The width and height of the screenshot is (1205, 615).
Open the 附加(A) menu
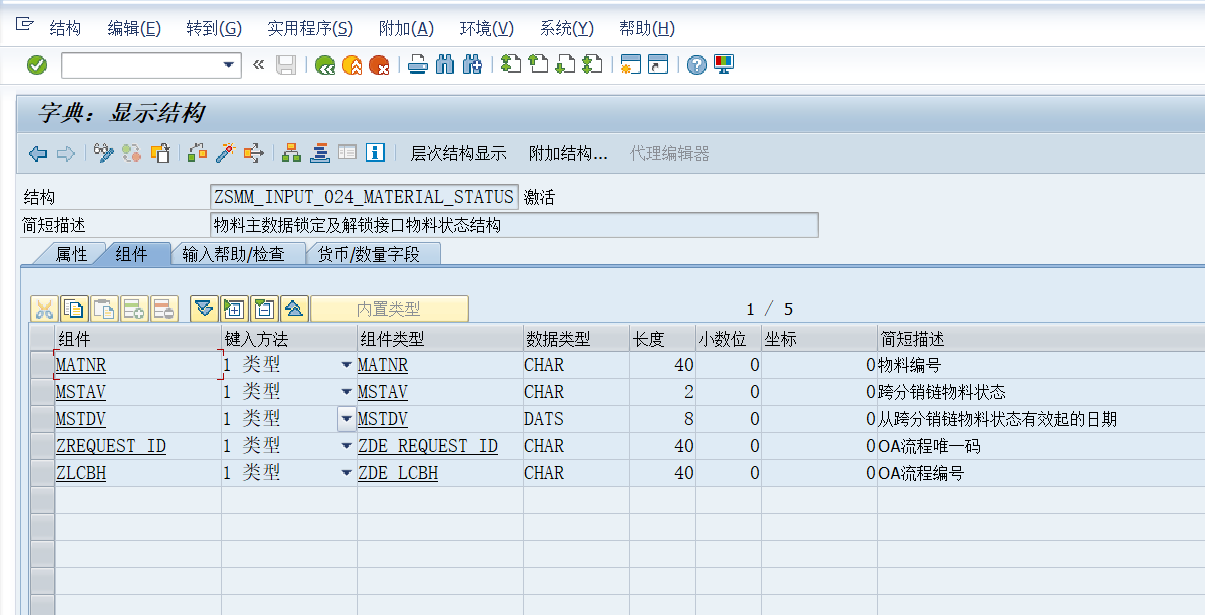[406, 29]
